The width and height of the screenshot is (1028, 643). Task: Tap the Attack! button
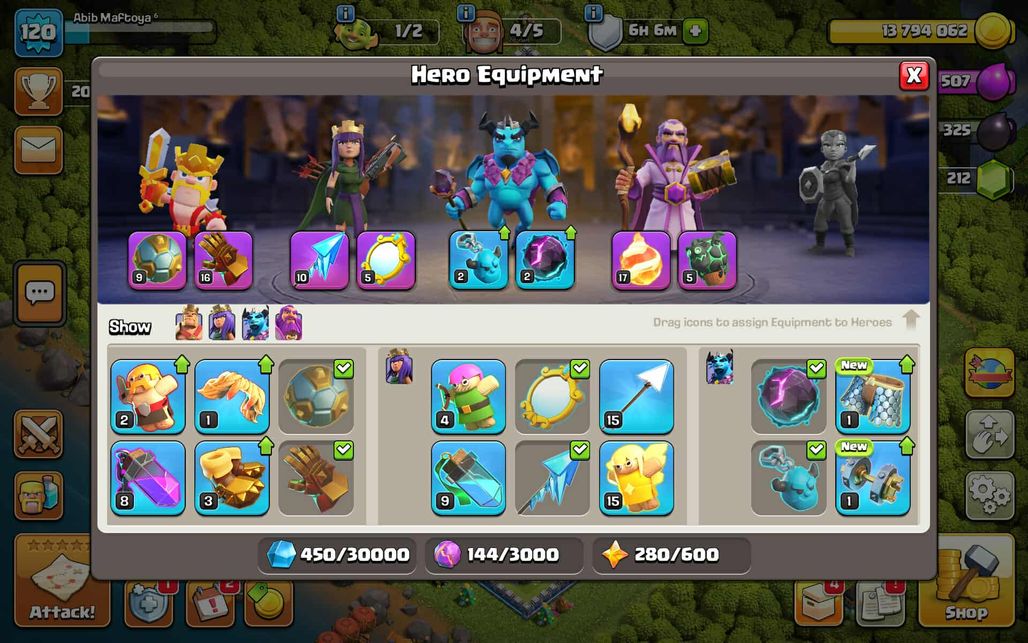pyautogui.click(x=62, y=580)
